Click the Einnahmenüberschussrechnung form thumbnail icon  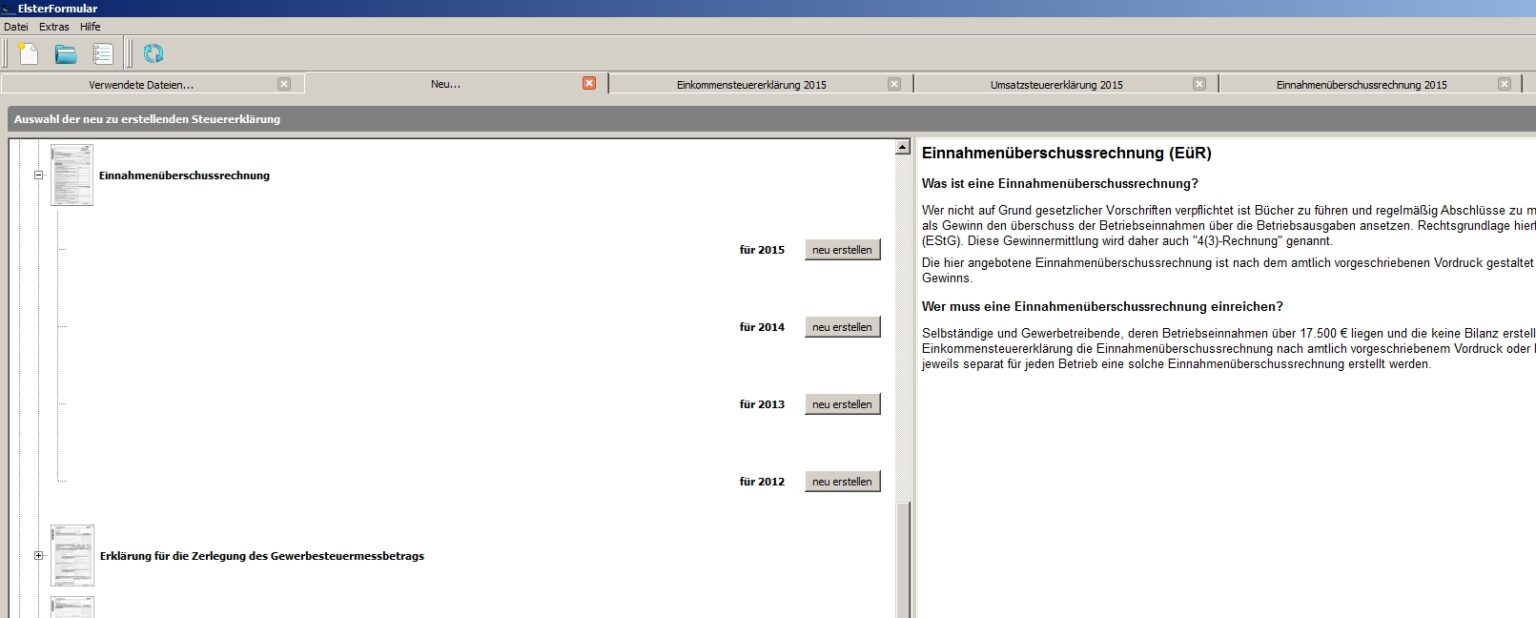click(72, 175)
